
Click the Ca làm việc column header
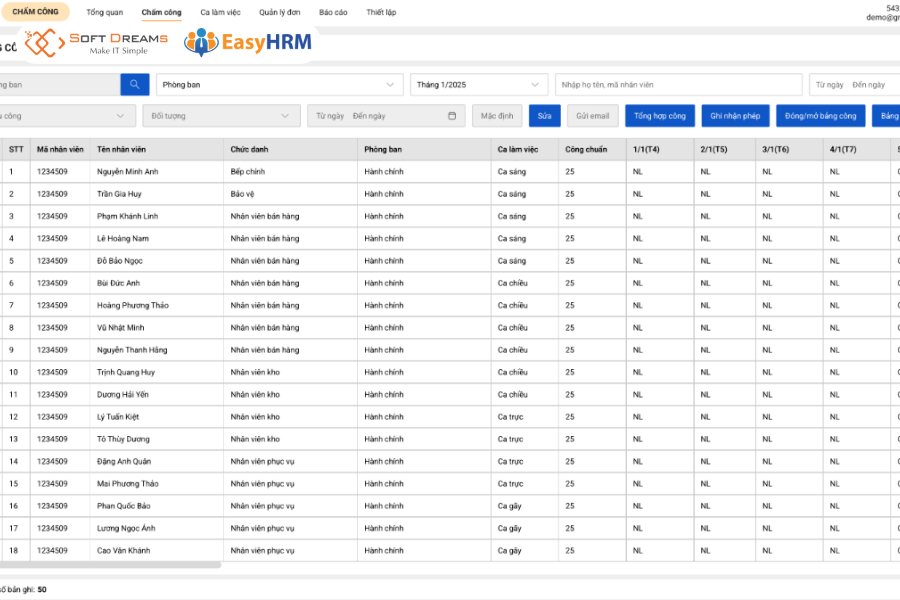click(525, 149)
